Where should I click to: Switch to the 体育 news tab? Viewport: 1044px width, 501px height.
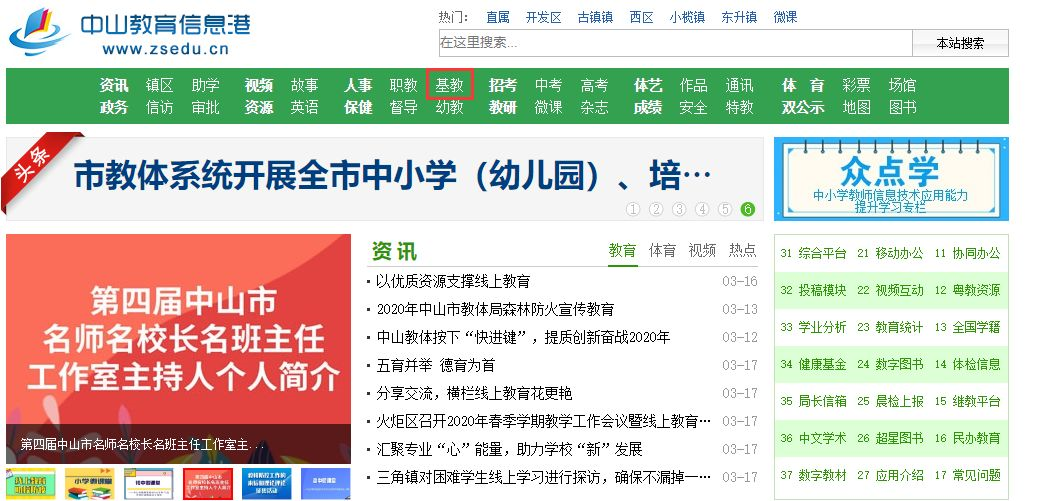point(662,250)
